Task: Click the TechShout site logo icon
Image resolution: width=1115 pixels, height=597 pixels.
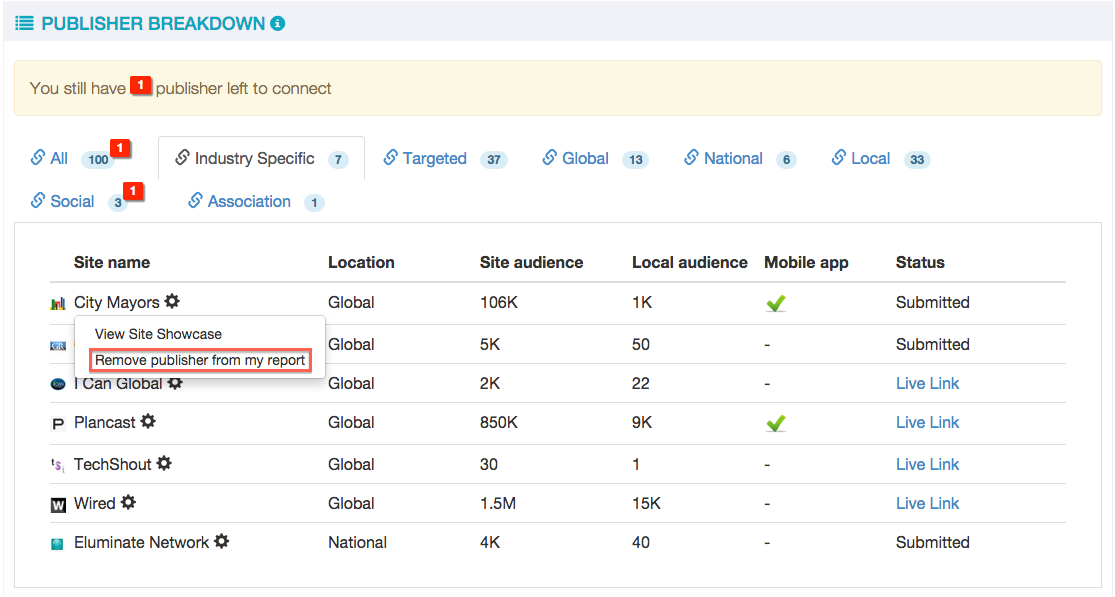Action: [58, 466]
